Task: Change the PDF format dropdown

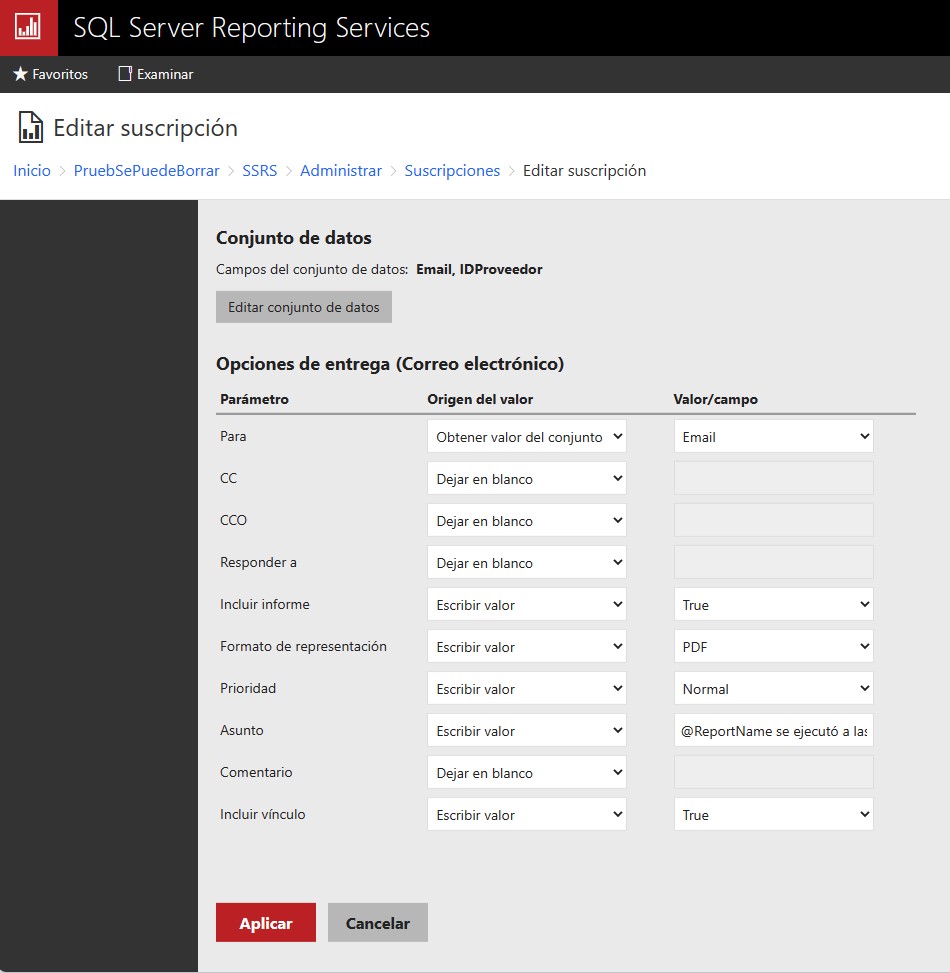Action: (773, 647)
